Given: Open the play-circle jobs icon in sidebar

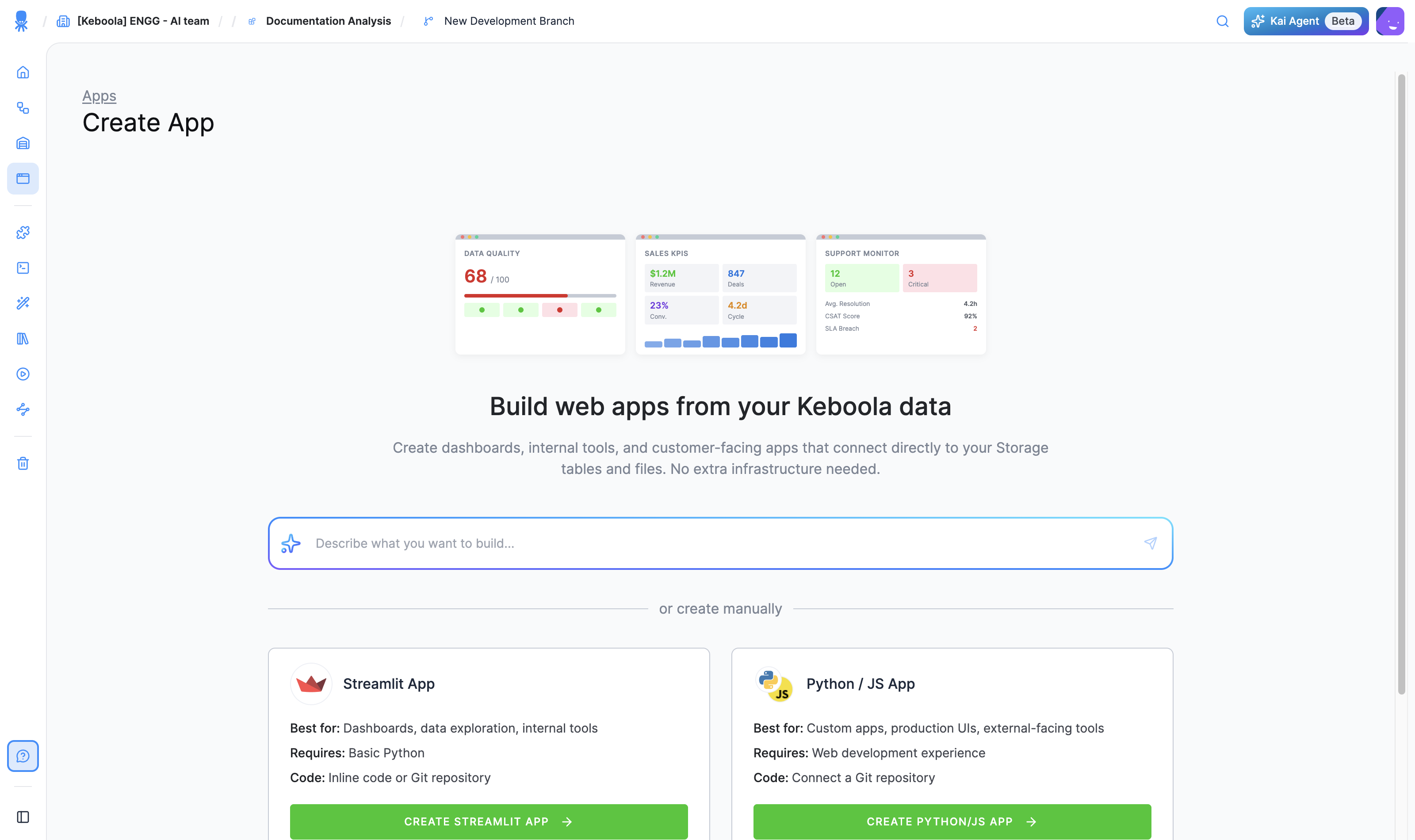Looking at the screenshot, I should (x=23, y=374).
